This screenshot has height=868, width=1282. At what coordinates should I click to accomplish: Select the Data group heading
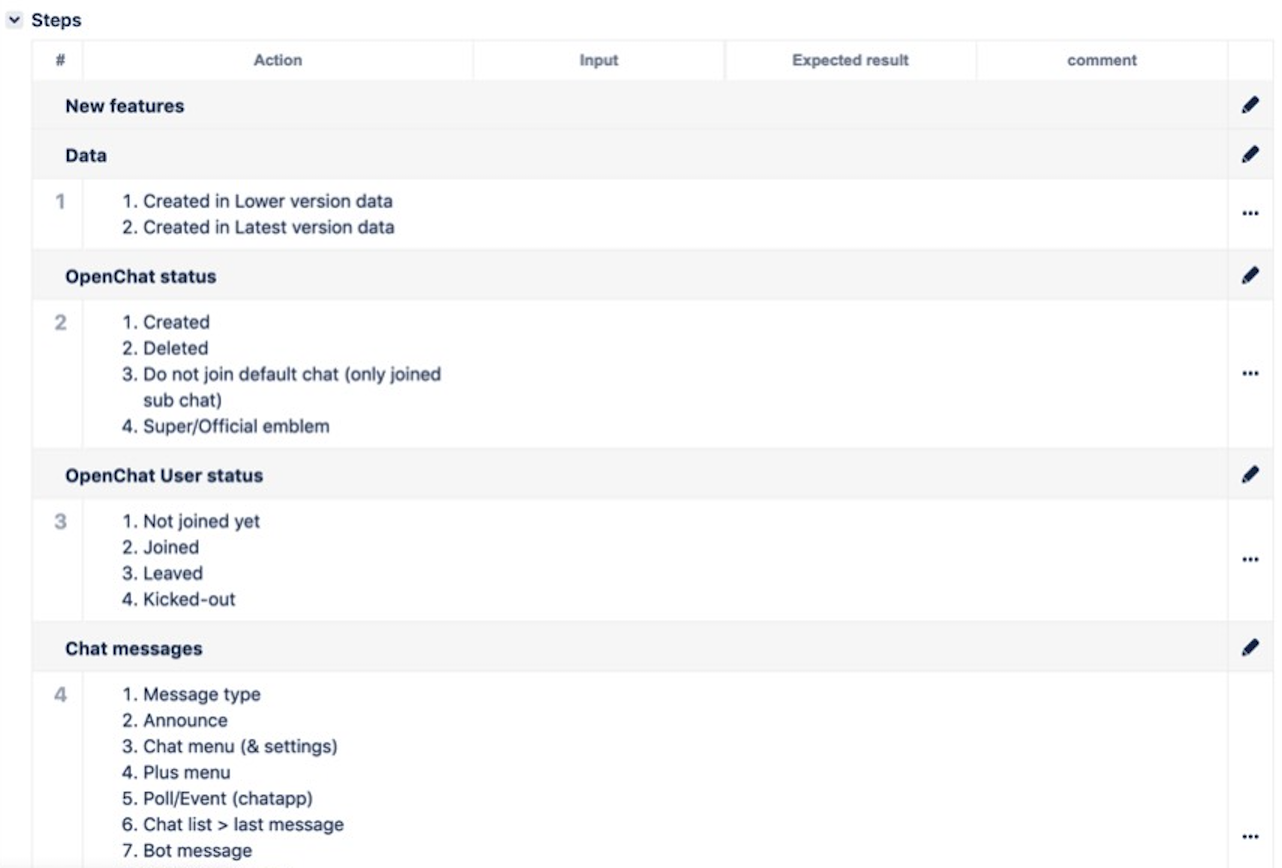(86, 155)
